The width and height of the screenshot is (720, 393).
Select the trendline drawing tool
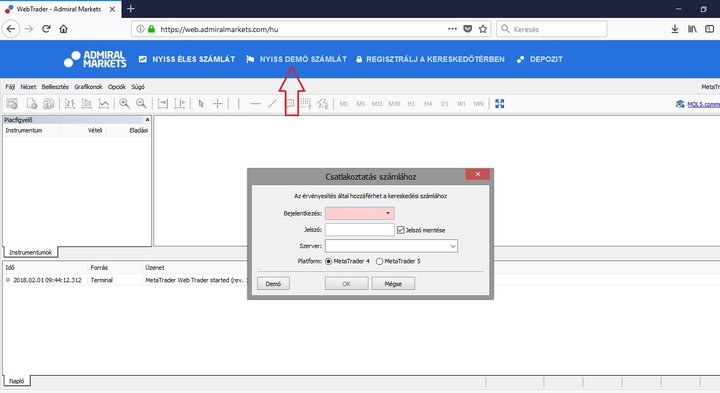272,104
